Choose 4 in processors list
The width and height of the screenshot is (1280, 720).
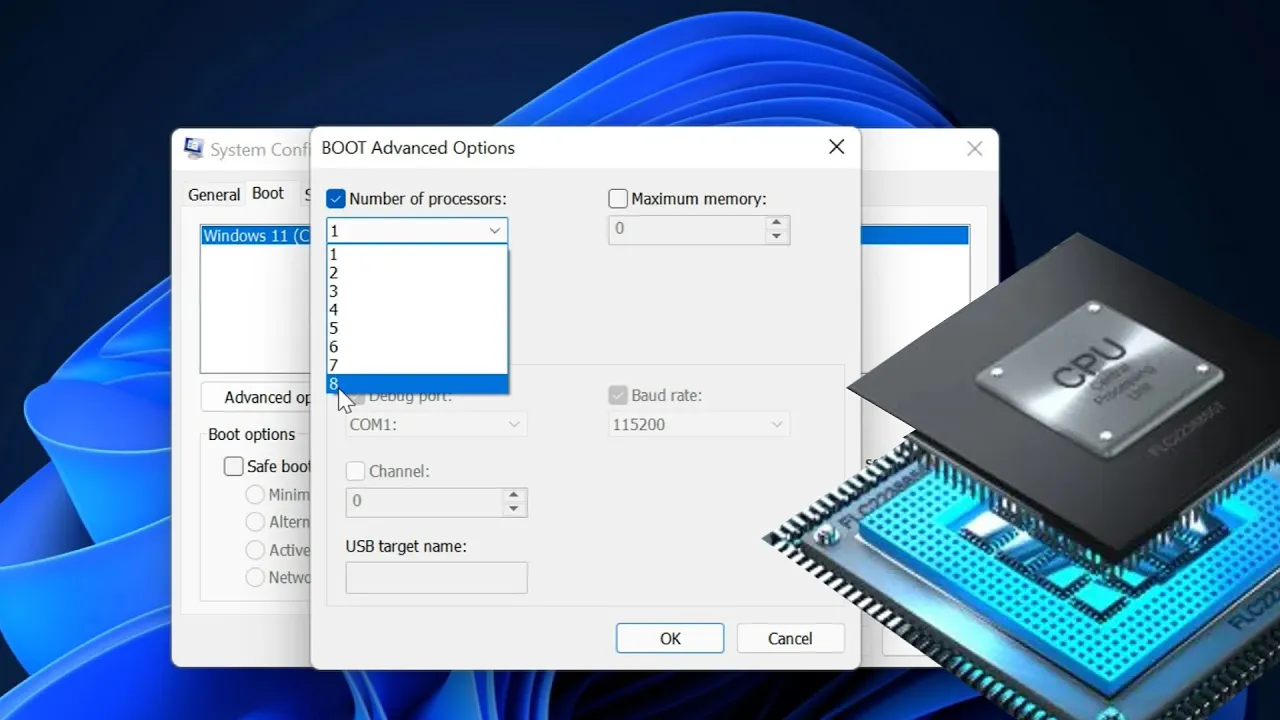(417, 310)
